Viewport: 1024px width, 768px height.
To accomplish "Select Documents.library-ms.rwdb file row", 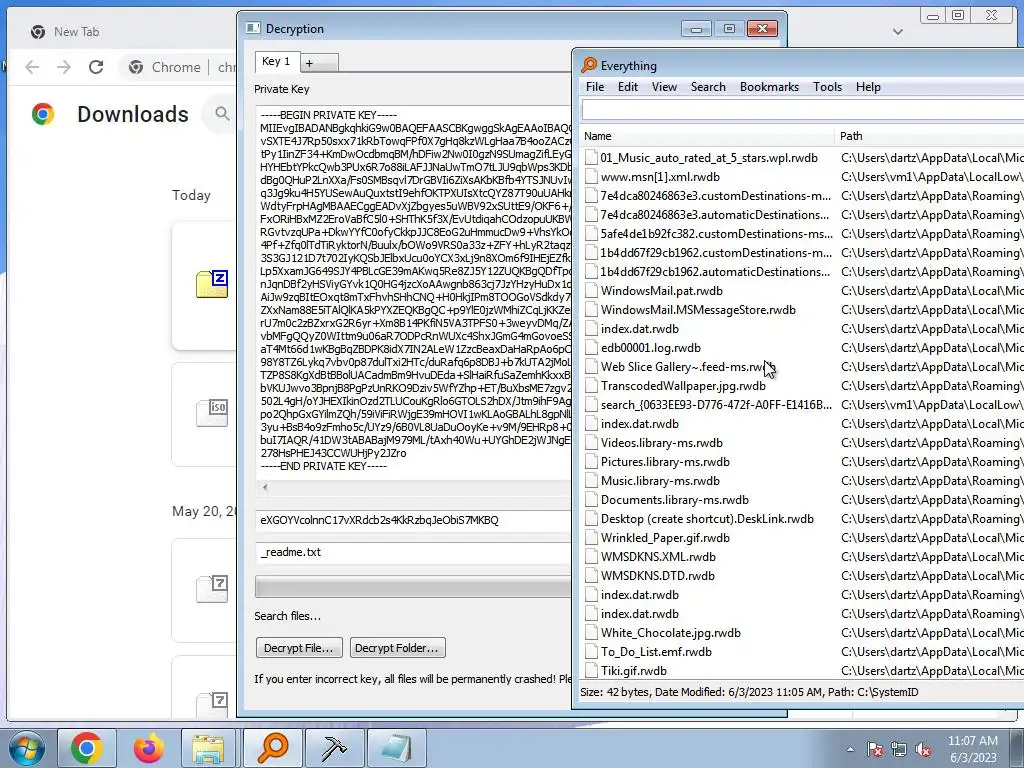I will pyautogui.click(x=675, y=500).
